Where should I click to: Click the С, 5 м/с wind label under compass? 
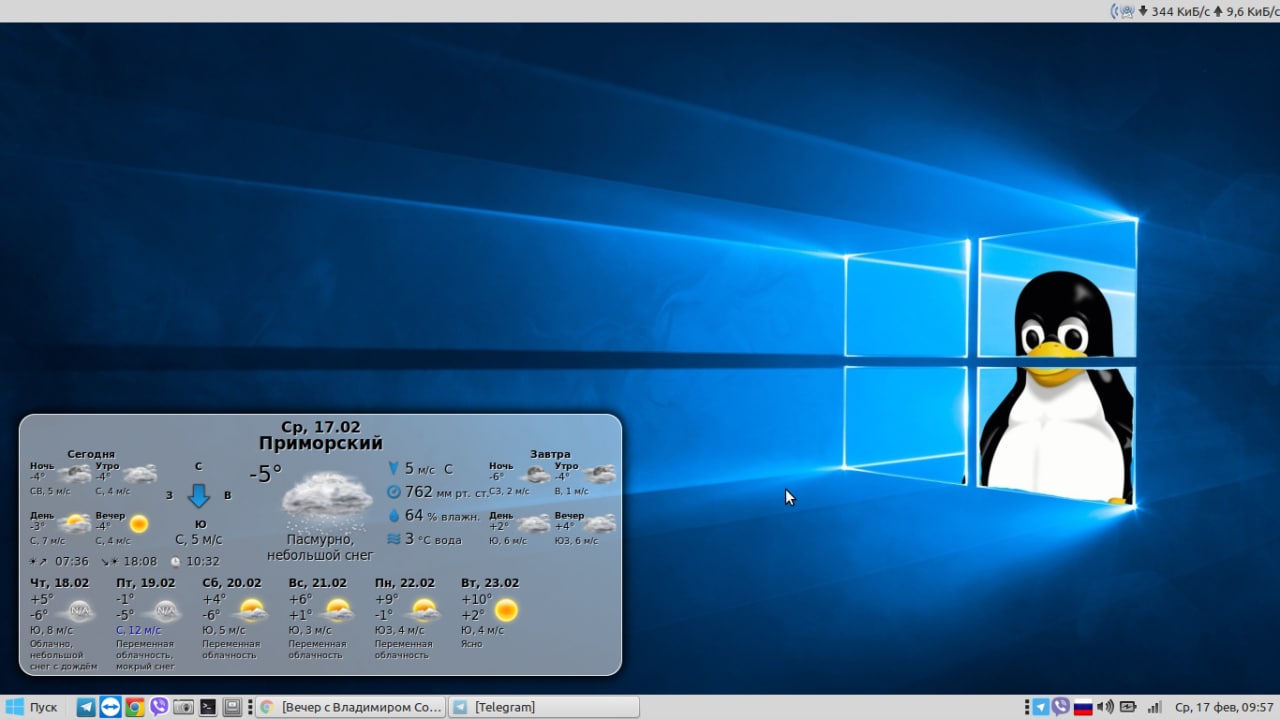199,539
